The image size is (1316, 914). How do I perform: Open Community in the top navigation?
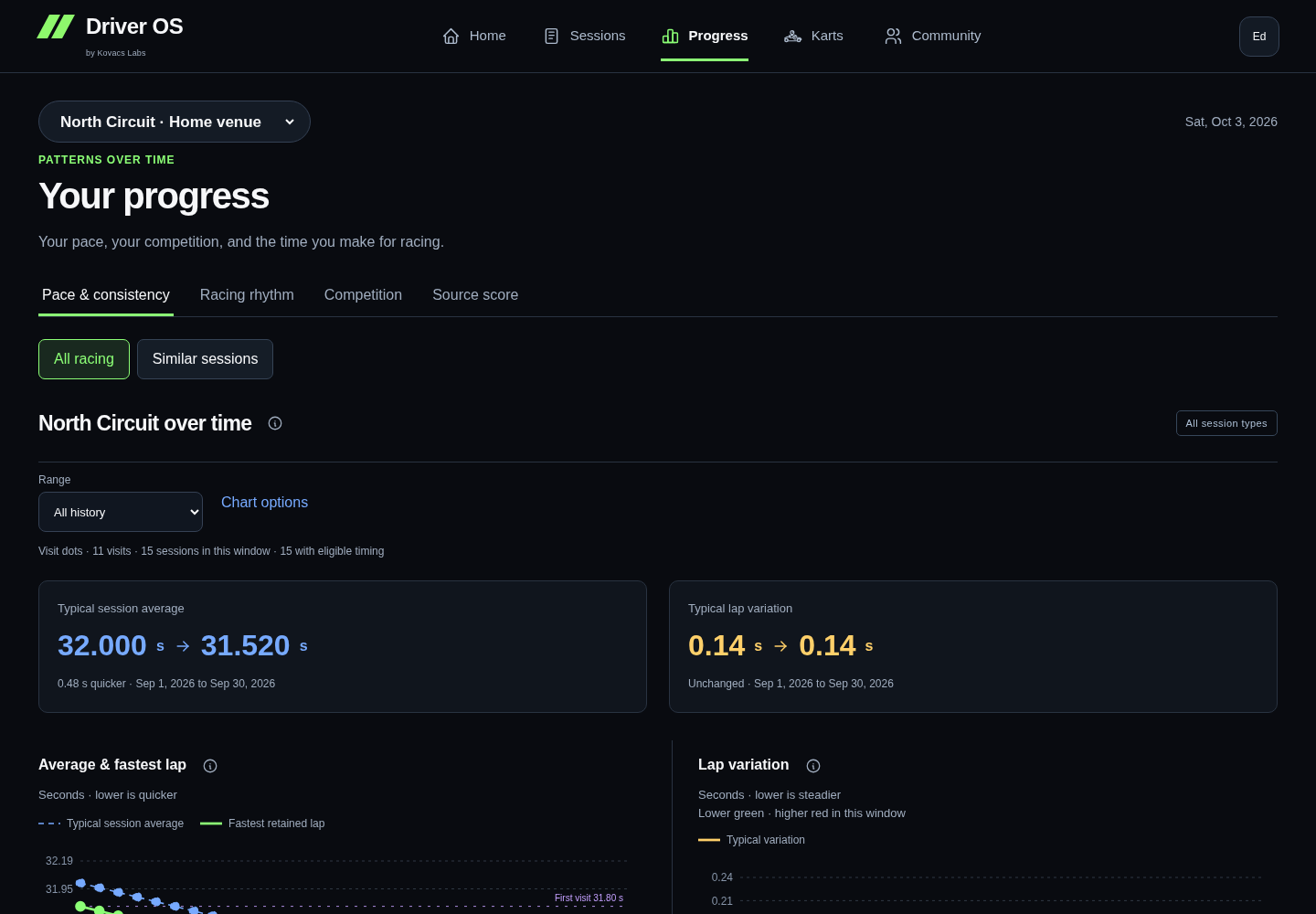tap(933, 36)
